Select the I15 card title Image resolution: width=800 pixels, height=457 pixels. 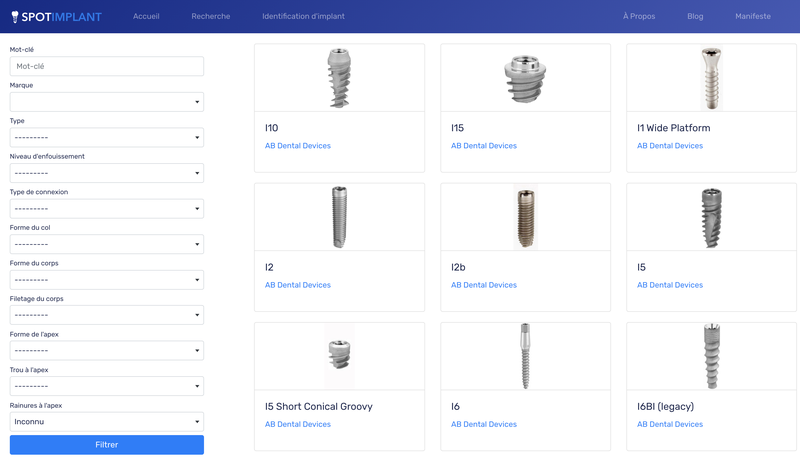point(457,128)
